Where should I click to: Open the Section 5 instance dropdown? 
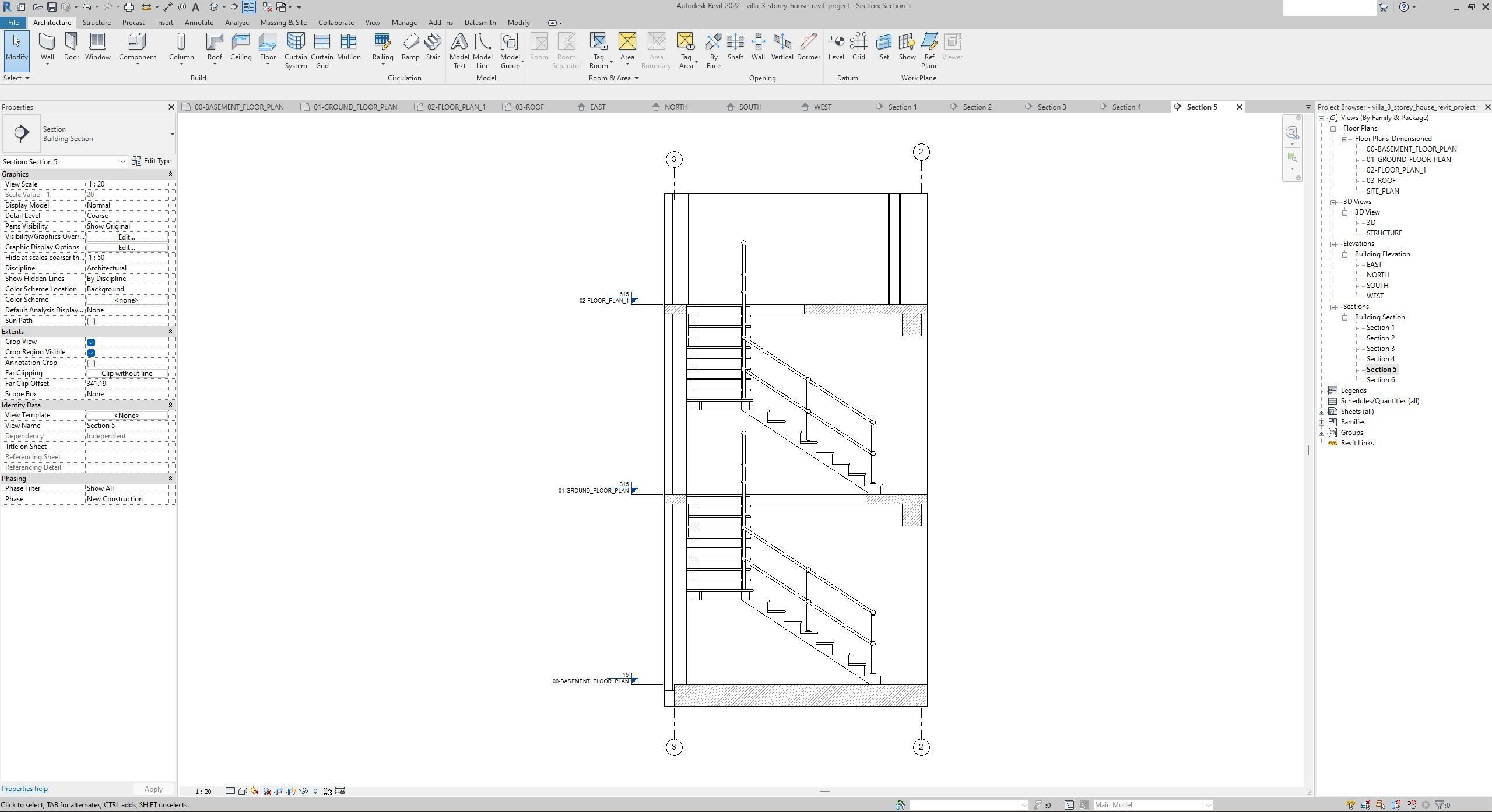[122, 162]
